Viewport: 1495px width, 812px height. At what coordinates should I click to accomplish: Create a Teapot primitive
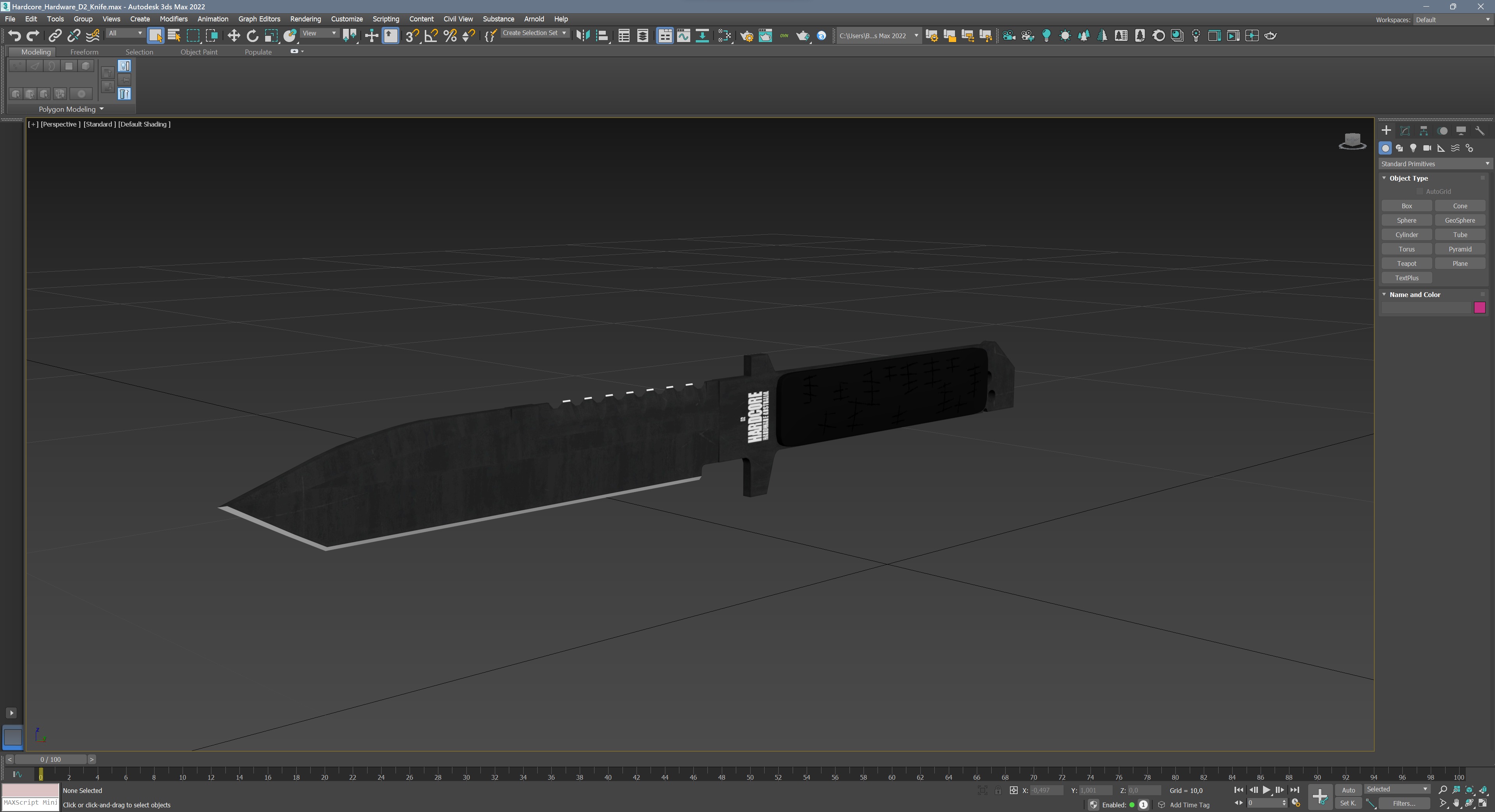1406,264
